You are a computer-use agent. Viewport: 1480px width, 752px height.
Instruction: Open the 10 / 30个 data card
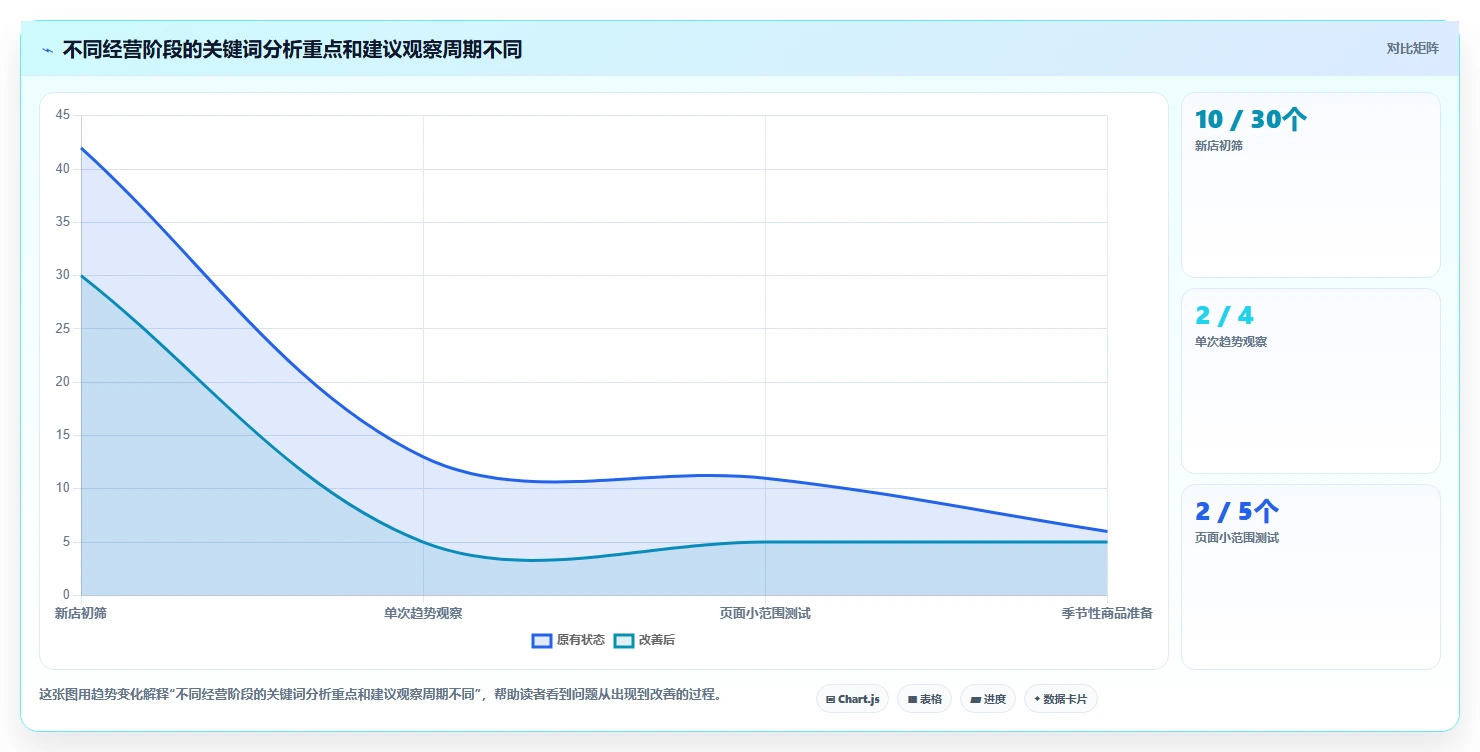click(x=1310, y=185)
